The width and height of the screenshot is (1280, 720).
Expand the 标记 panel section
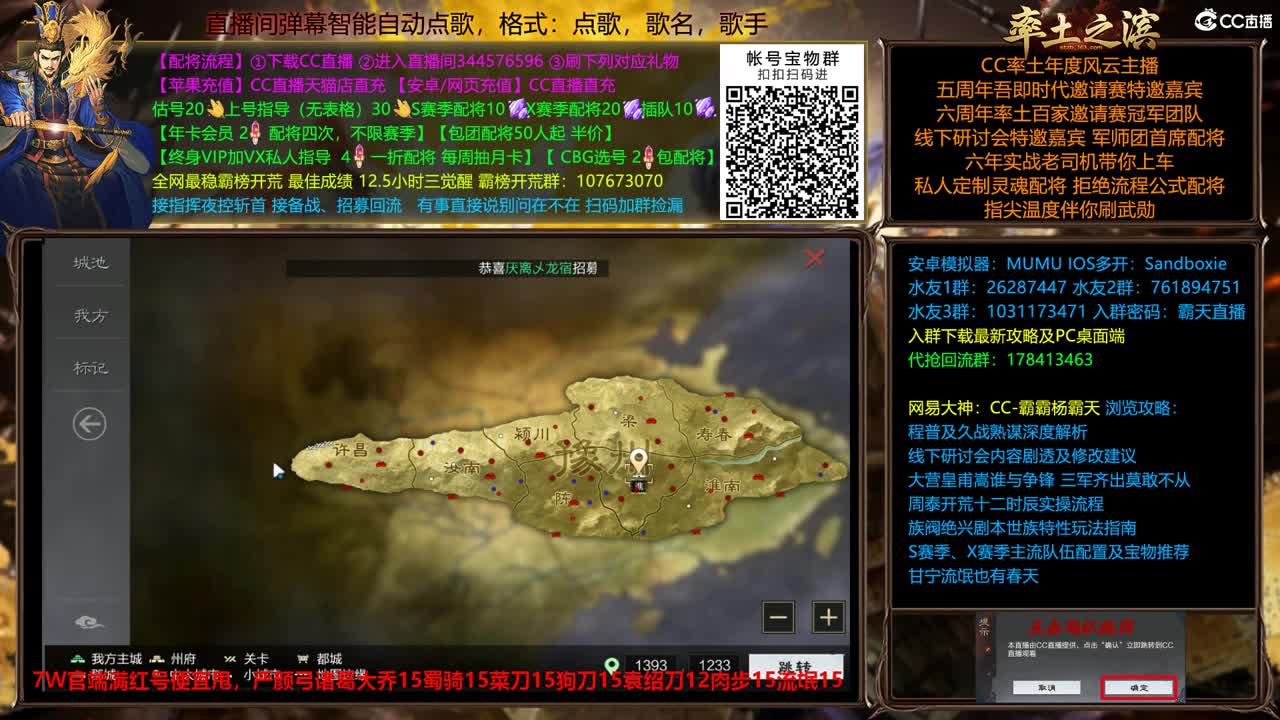tap(89, 368)
